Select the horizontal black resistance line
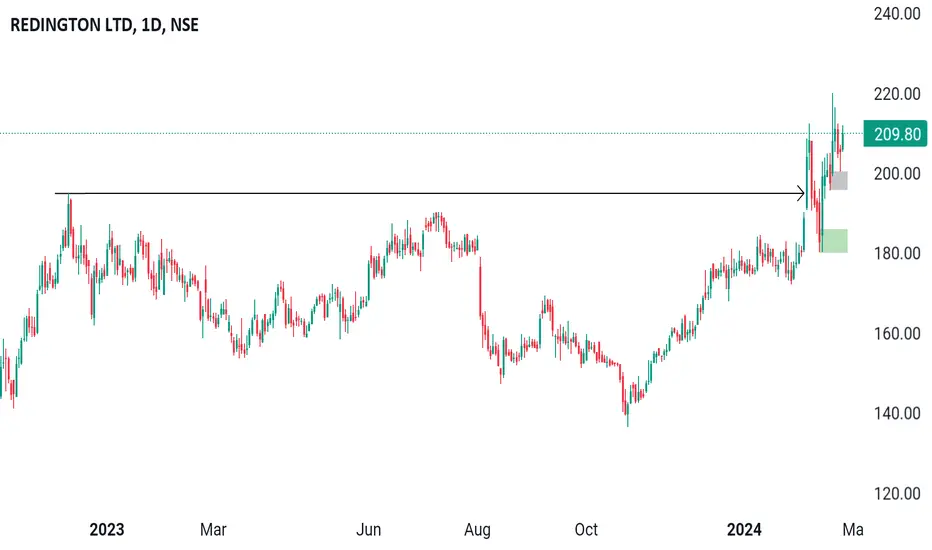The height and width of the screenshot is (550, 932). pyautogui.click(x=430, y=193)
